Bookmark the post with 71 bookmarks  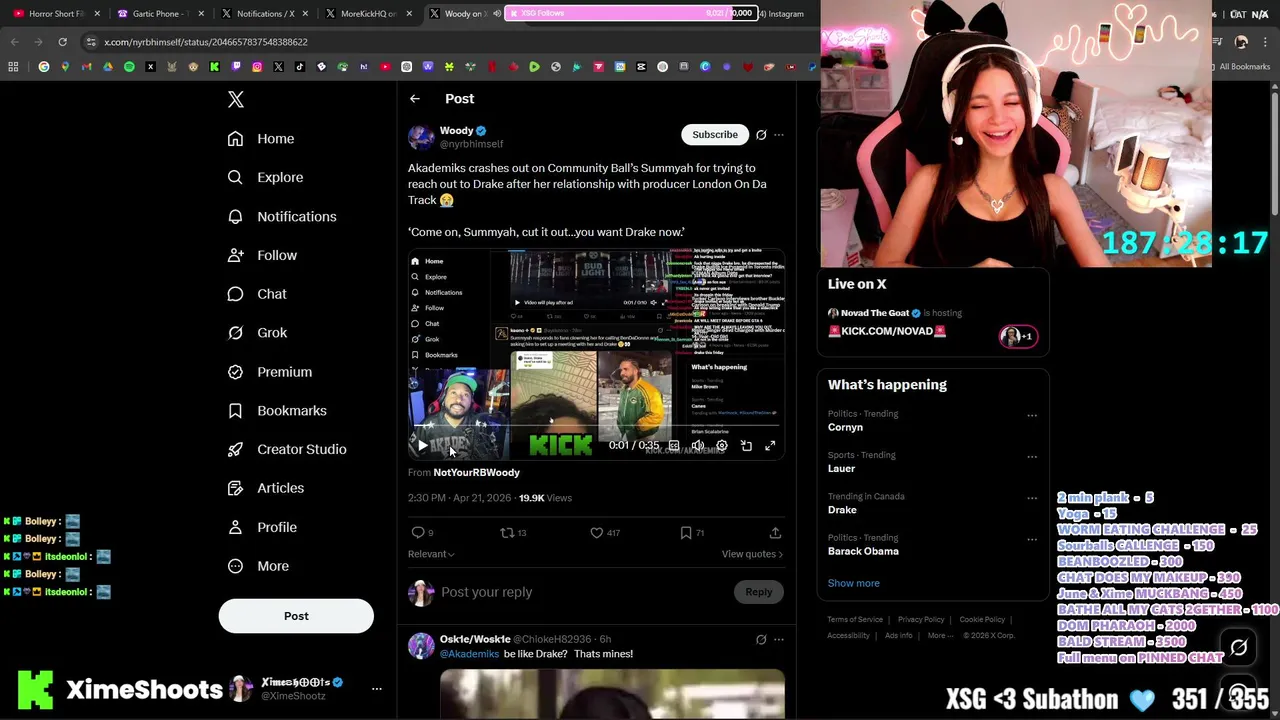pyautogui.click(x=692, y=533)
